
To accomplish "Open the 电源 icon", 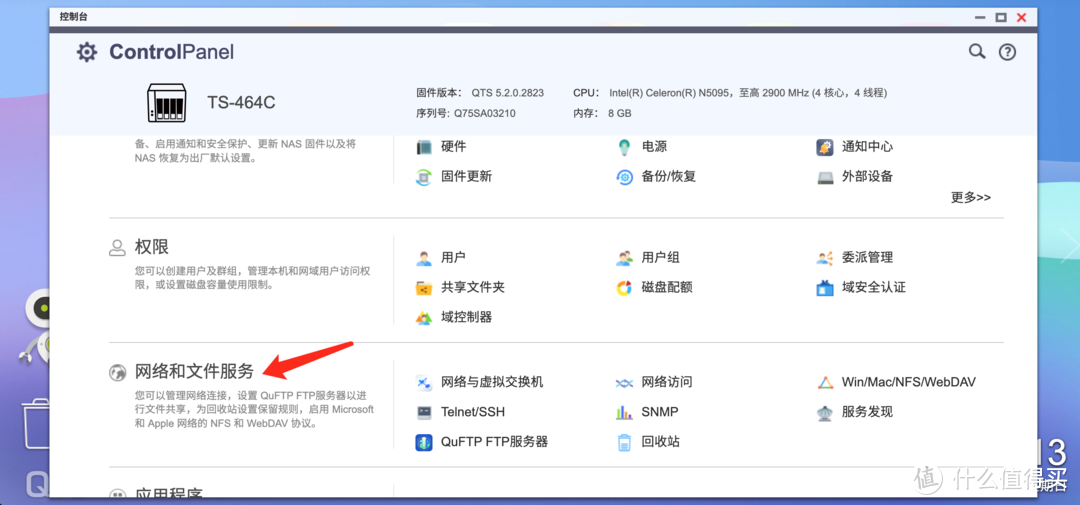I will point(624,147).
